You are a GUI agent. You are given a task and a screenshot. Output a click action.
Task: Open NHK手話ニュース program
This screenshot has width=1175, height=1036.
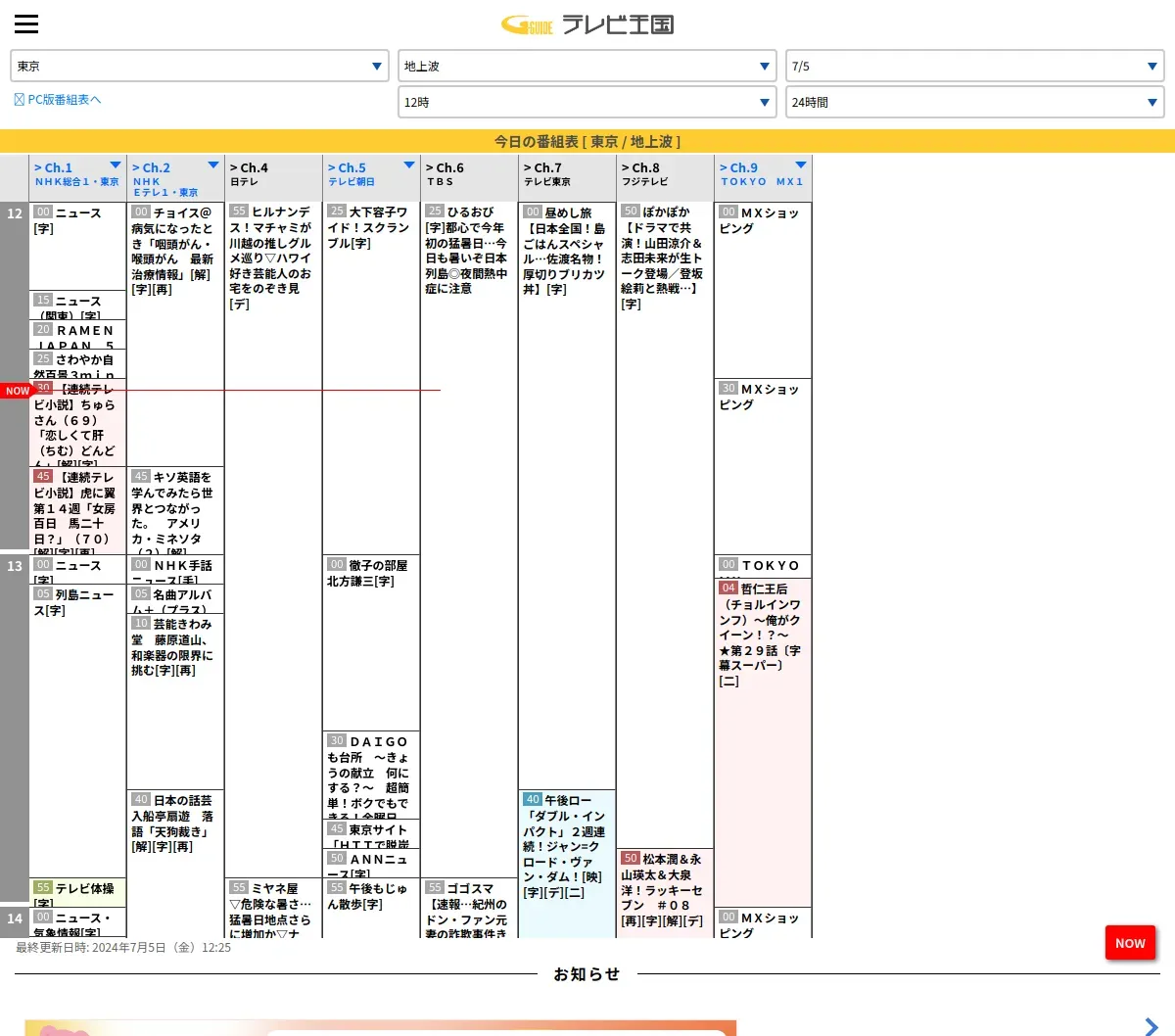175,570
